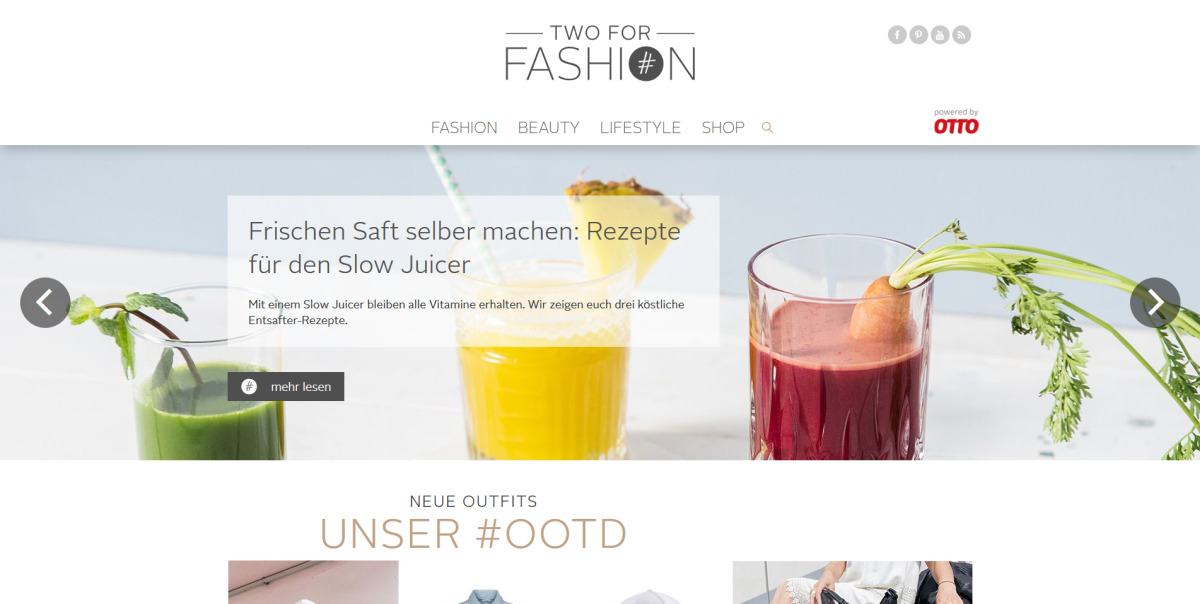
Task: Click the "mehr lesen" button
Action: pyautogui.click(x=286, y=387)
